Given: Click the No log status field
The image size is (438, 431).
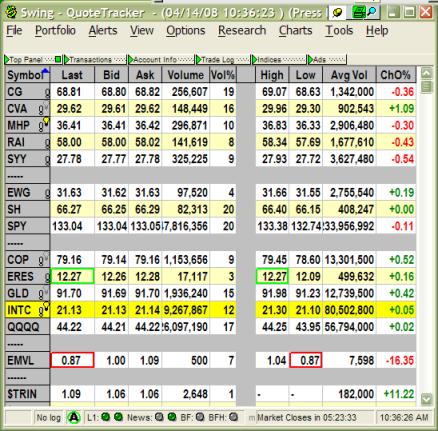Looking at the screenshot, I should pos(49,417).
